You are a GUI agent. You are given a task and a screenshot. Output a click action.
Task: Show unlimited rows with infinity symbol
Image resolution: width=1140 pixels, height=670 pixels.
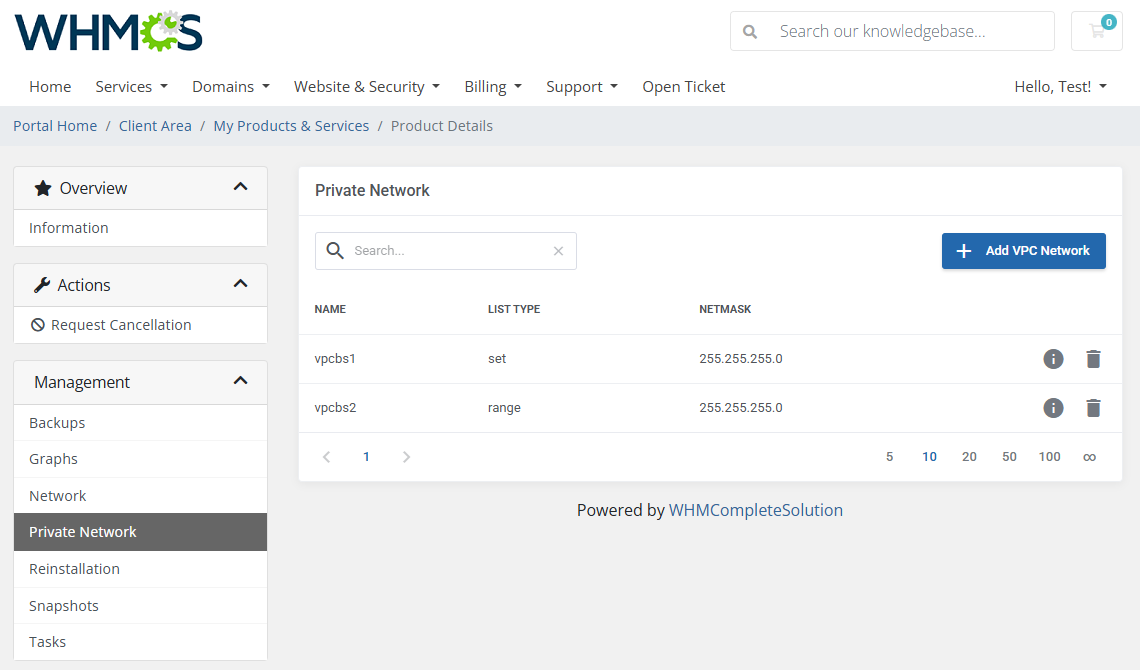(x=1089, y=457)
